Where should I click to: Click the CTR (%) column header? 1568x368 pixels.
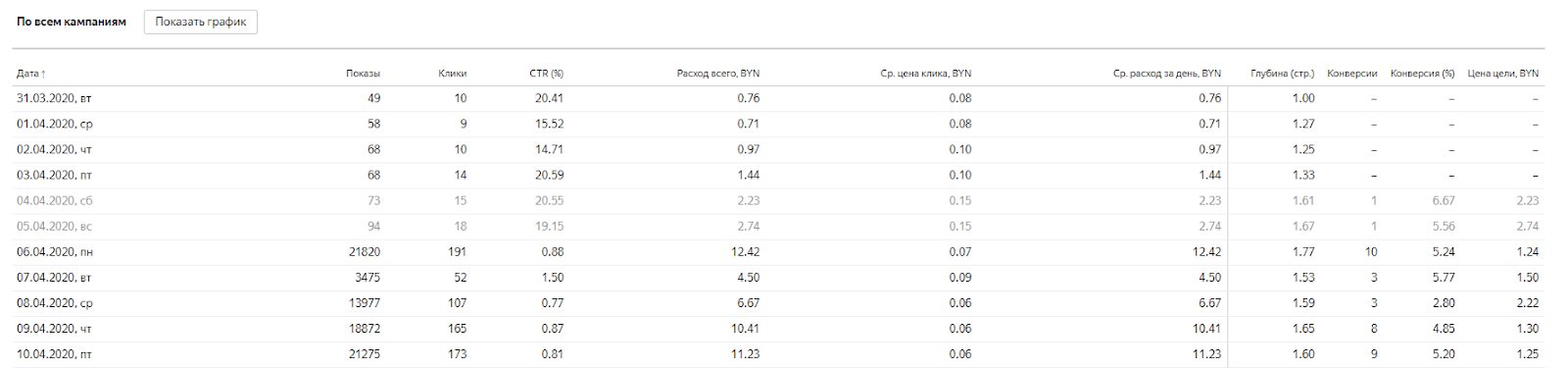[x=547, y=74]
